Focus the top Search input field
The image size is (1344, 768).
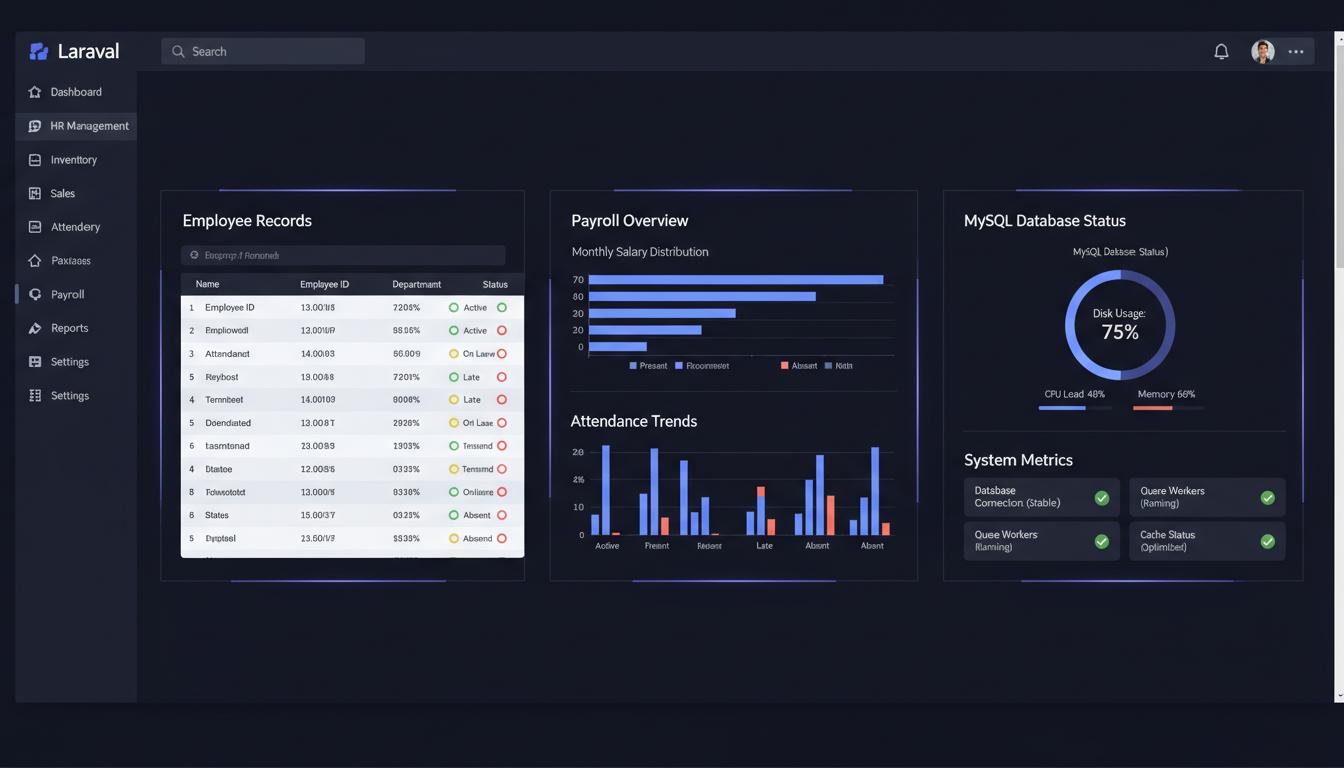(263, 51)
